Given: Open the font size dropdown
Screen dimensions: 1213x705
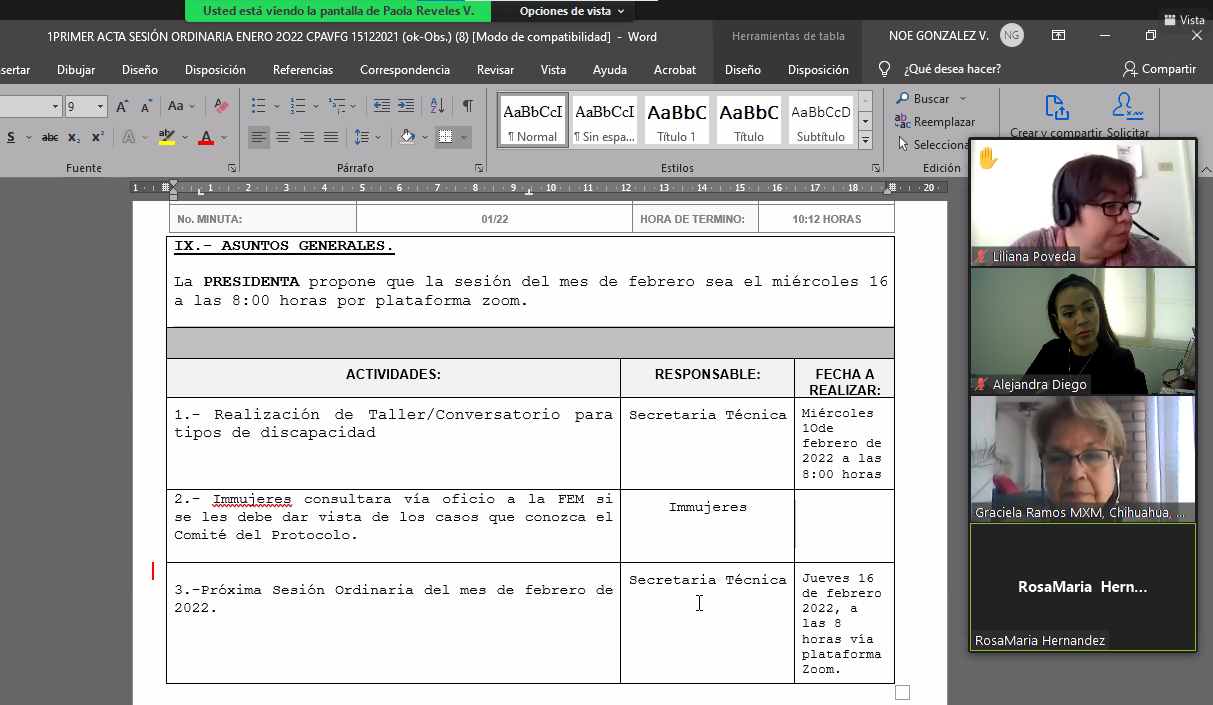Looking at the screenshot, I should (101, 106).
